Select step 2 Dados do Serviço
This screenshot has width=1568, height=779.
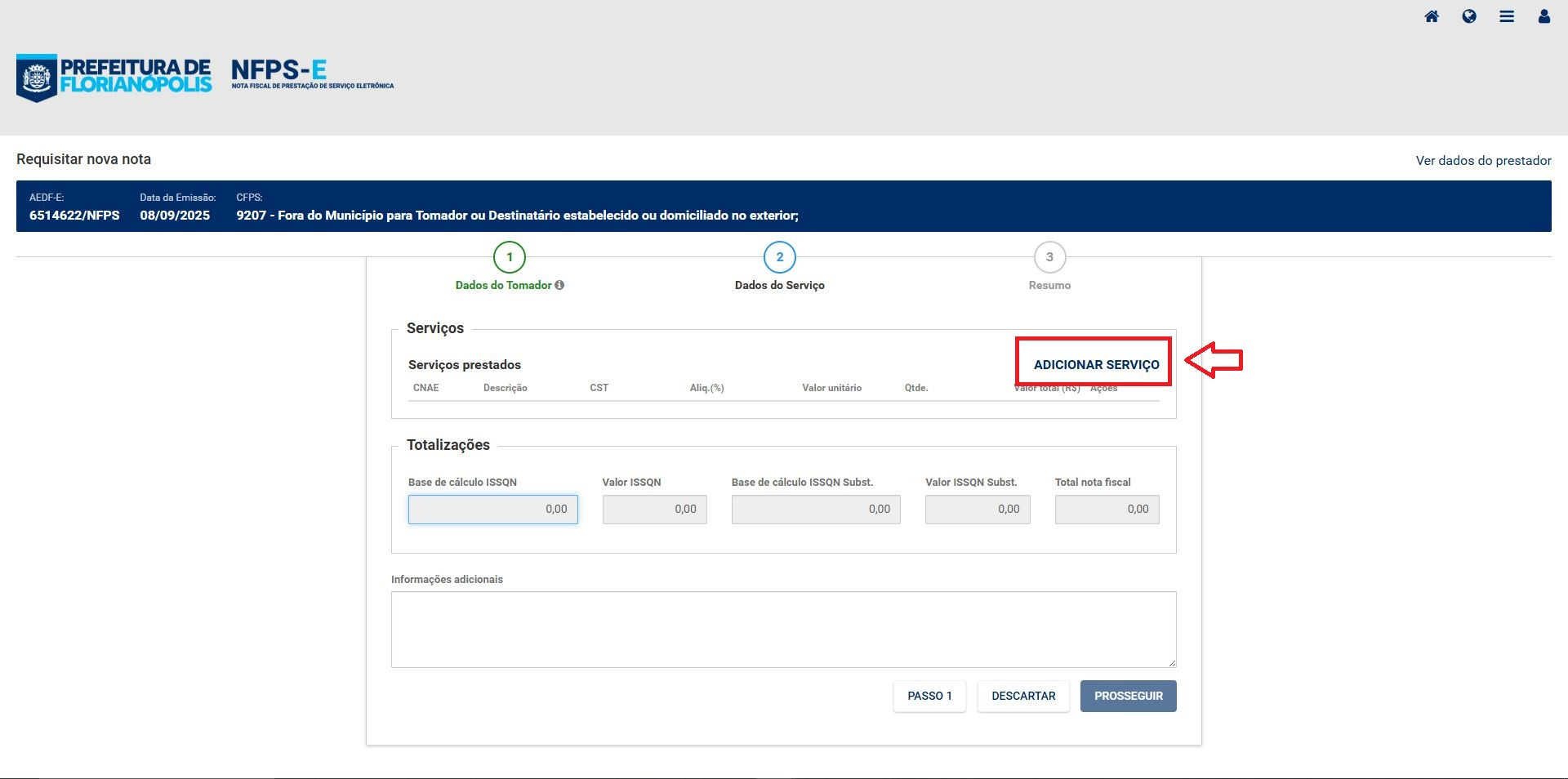(x=779, y=257)
